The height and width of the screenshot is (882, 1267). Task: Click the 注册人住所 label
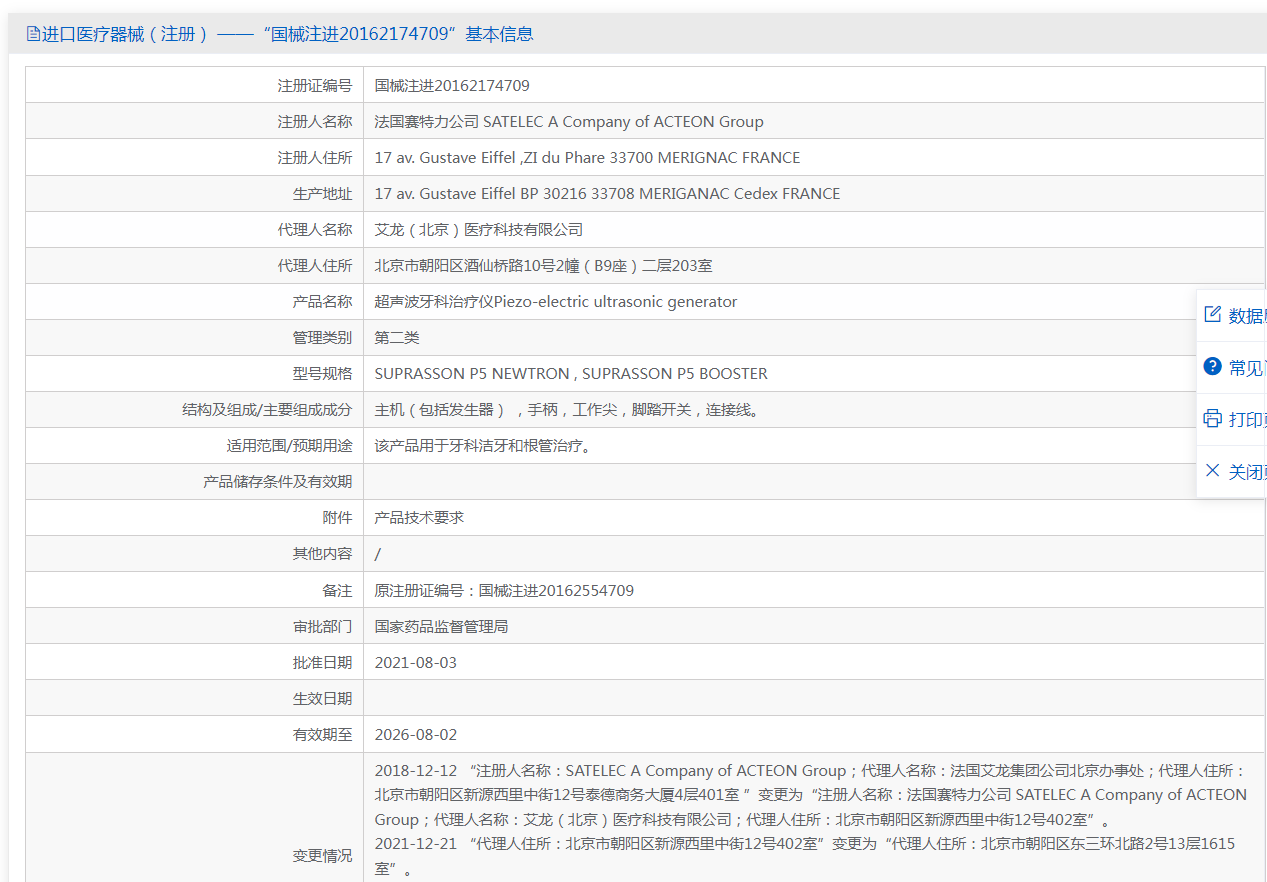coord(315,158)
